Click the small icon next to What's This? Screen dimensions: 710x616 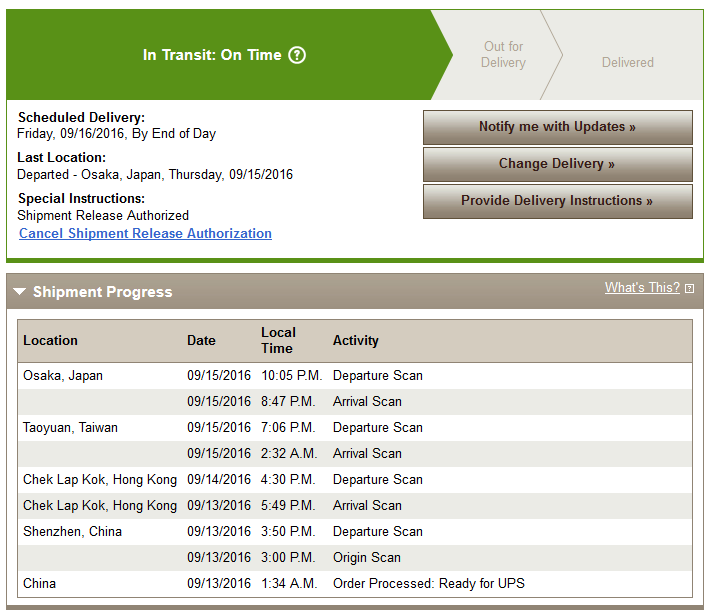pos(689,289)
